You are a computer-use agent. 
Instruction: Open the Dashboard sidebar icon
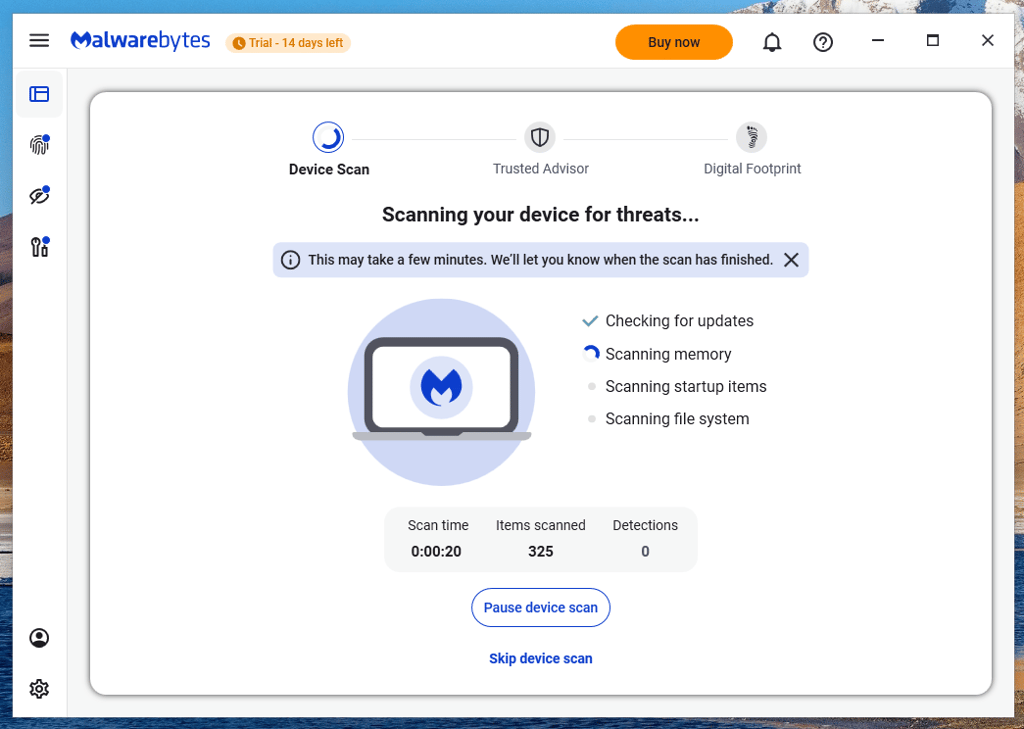(x=39, y=94)
